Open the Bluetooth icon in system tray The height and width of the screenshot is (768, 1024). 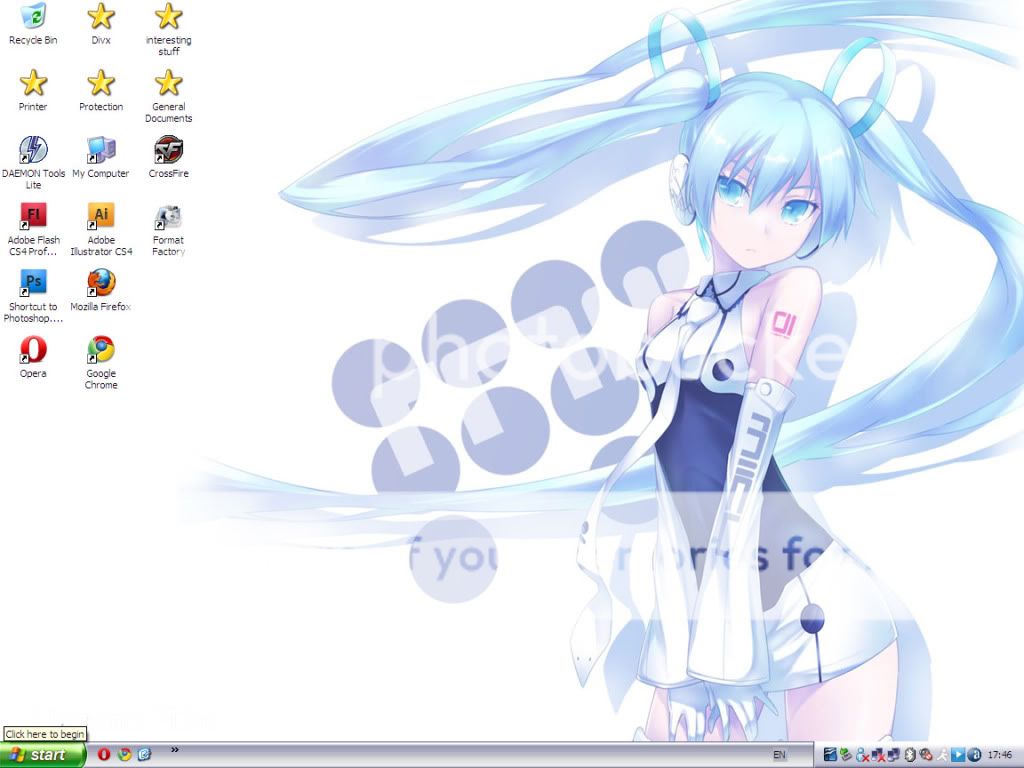click(x=910, y=755)
